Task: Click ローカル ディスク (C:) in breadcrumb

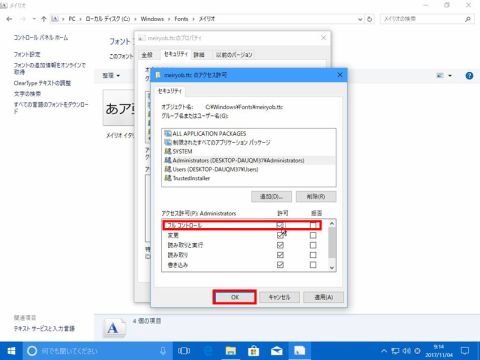Action: click(x=108, y=19)
